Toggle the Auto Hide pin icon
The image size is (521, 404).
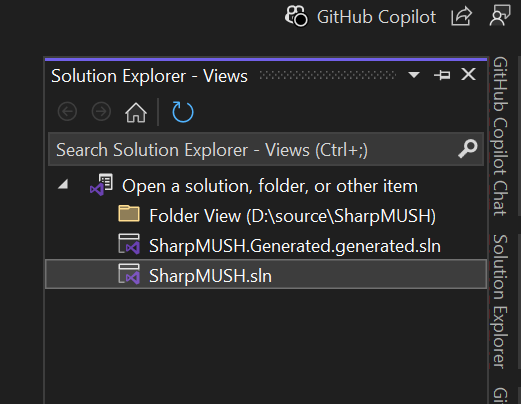(442, 75)
